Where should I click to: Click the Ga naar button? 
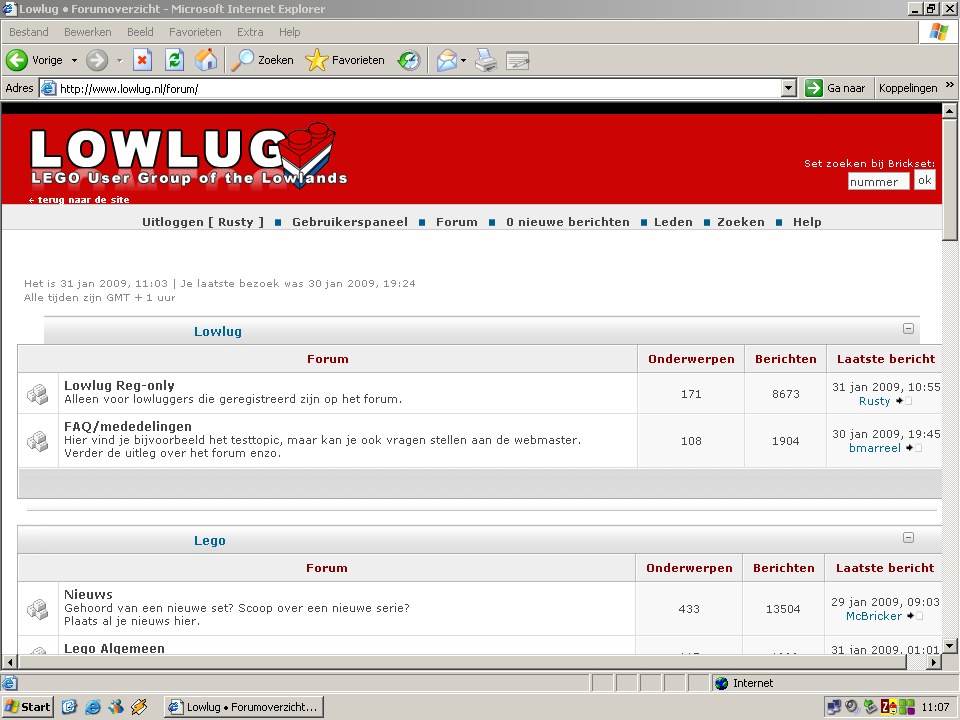pyautogui.click(x=835, y=88)
